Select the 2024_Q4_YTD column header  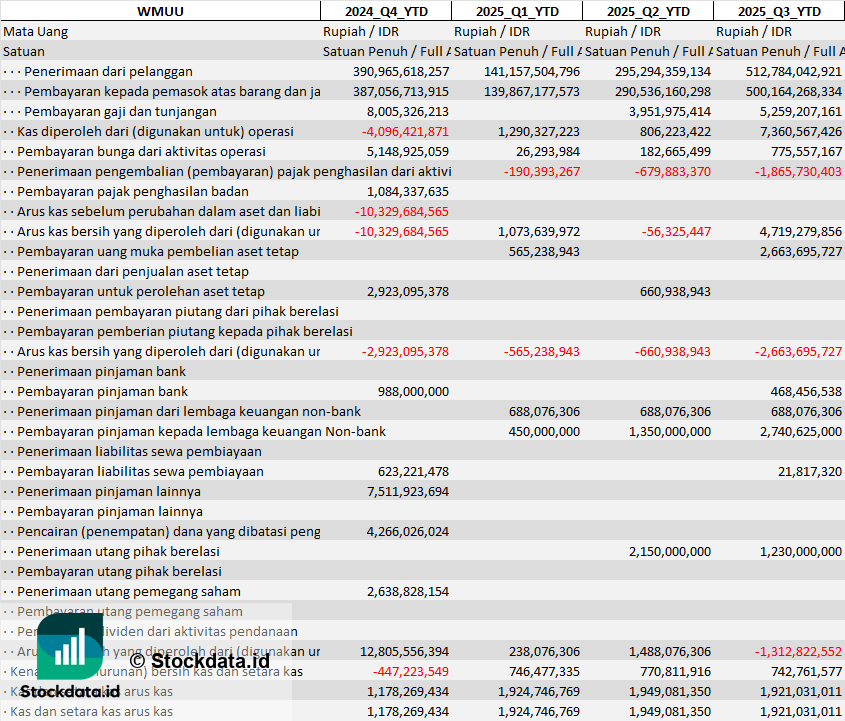[385, 11]
